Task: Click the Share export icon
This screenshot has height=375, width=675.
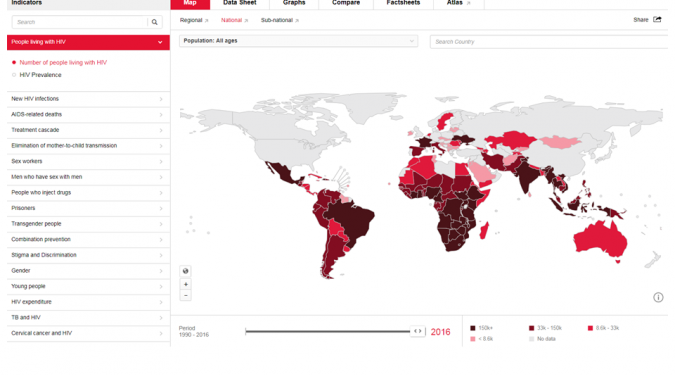Action: click(x=657, y=19)
